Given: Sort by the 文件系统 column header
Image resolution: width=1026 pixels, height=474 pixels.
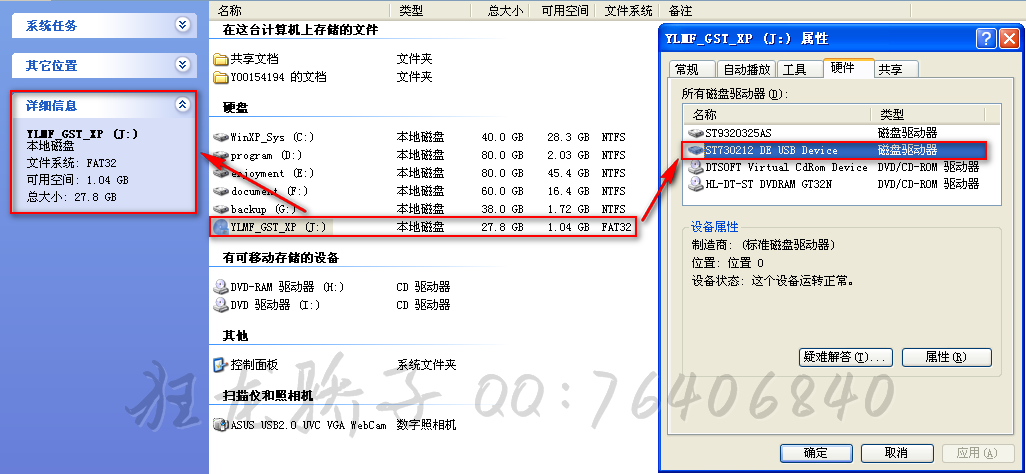Looking at the screenshot, I should [629, 10].
